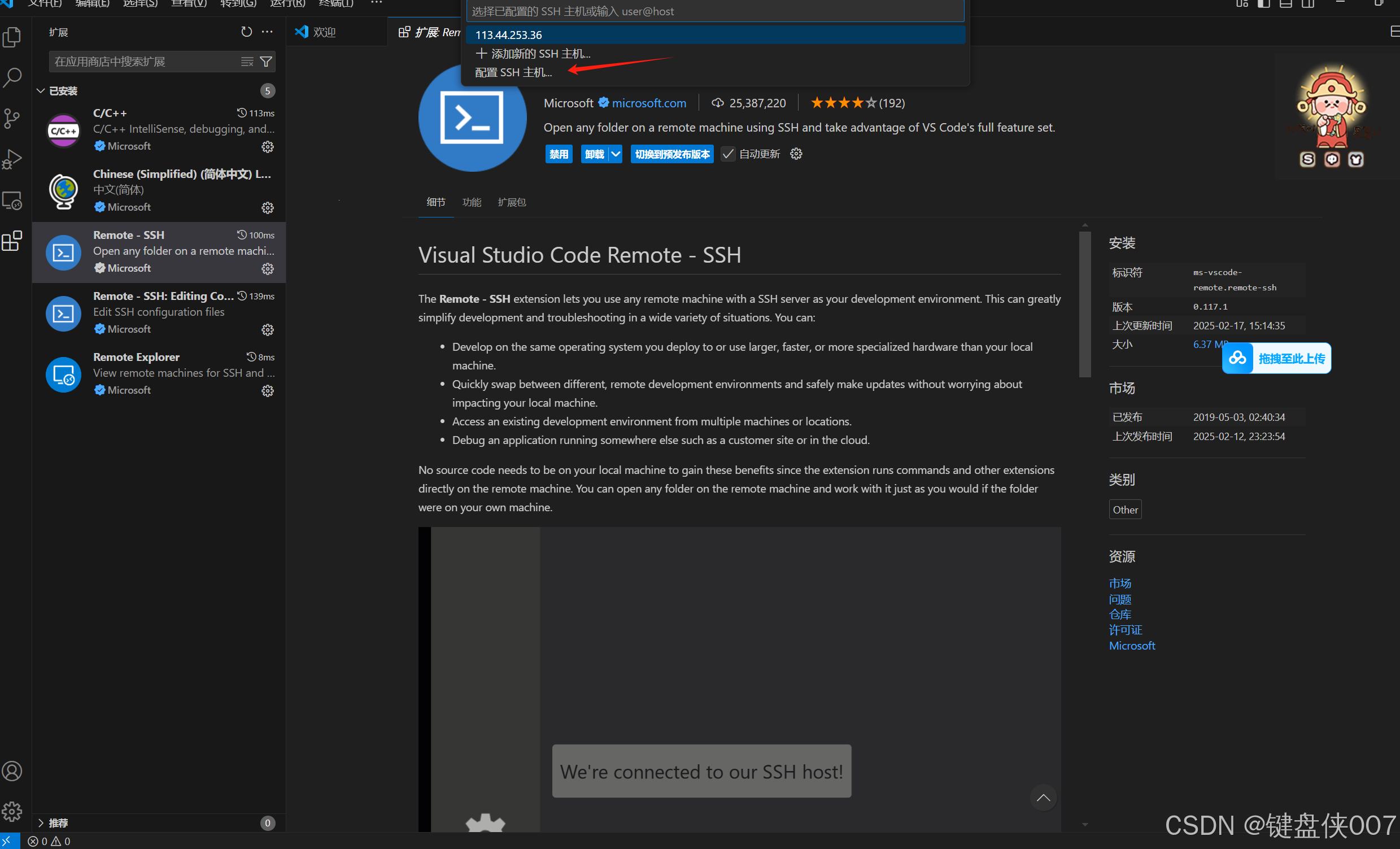The width and height of the screenshot is (1400, 849).
Task: Open Remote Explorer activity bar icon
Action: [12, 201]
